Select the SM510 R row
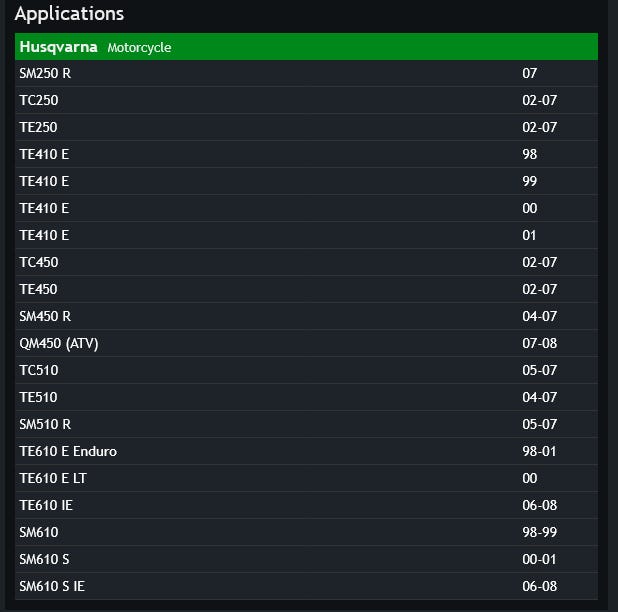Viewport: 618px width, 612px height. pos(306,424)
